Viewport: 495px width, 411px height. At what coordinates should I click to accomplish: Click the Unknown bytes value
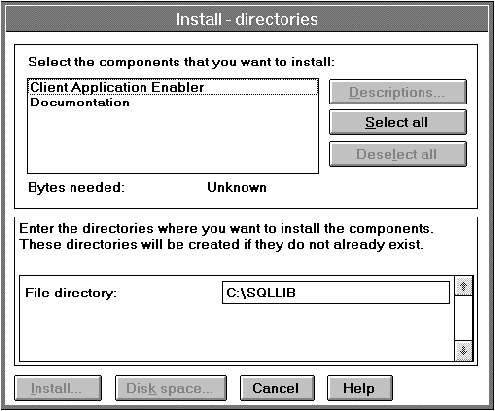point(237,188)
